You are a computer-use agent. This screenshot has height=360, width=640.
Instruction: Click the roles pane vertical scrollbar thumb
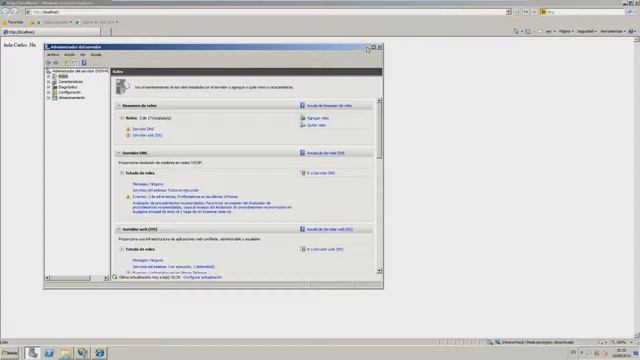[379, 131]
